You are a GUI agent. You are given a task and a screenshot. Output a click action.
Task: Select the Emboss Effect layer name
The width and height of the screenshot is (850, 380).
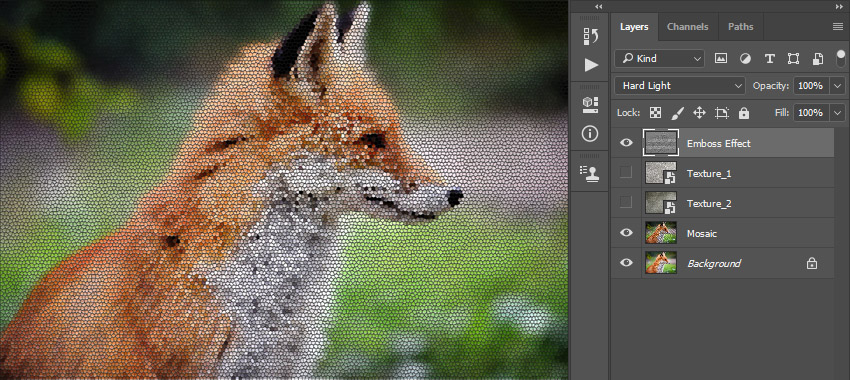pos(718,144)
